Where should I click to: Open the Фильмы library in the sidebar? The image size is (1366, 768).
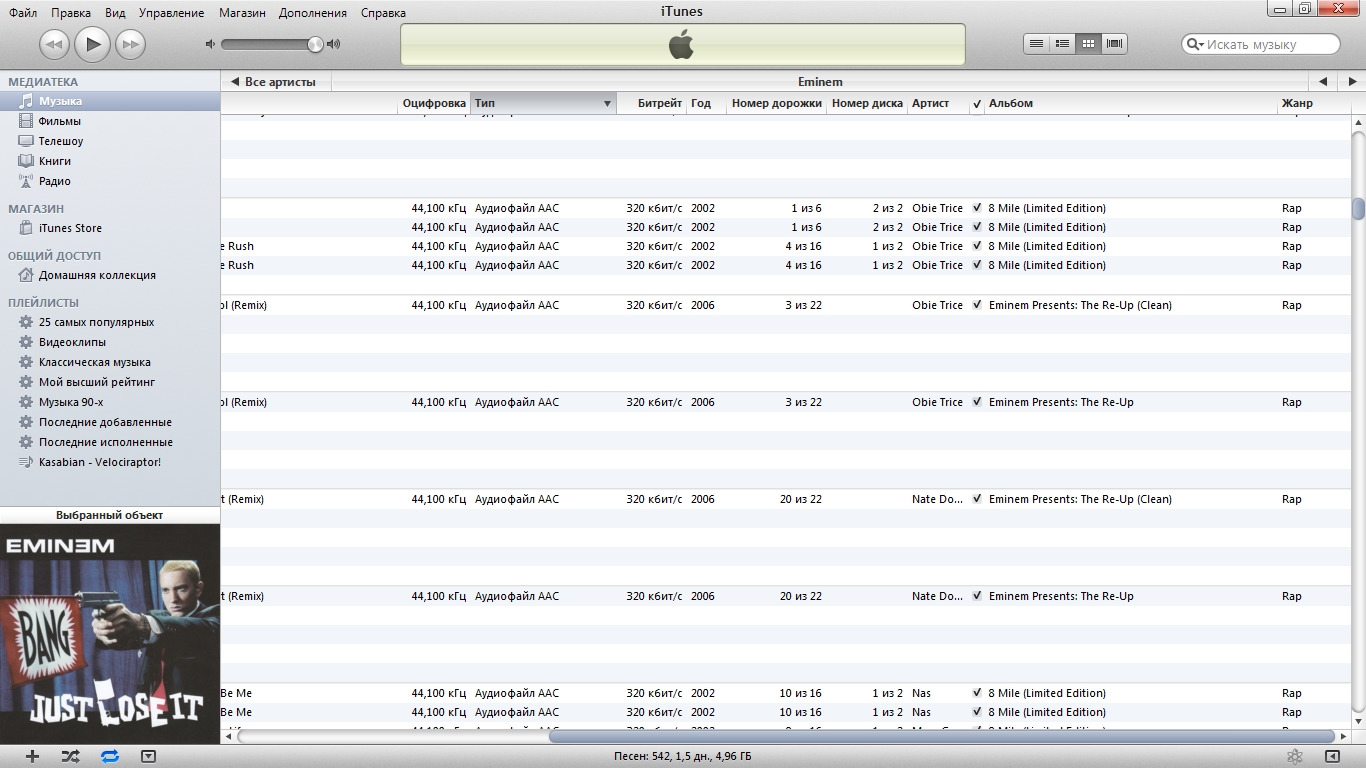click(x=110, y=121)
